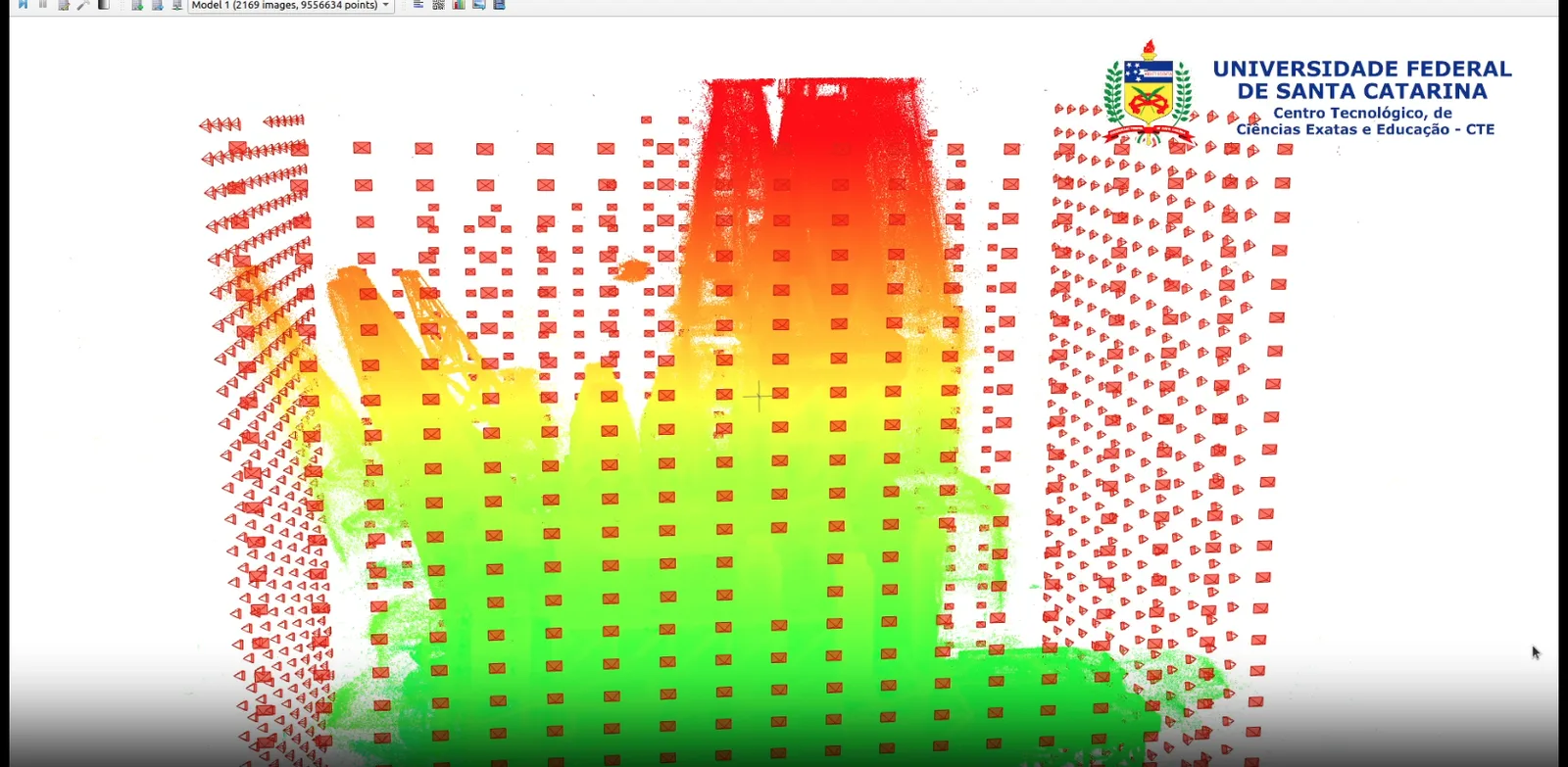
Task: Open the Model 1 selection dropdown
Action: pos(291,5)
